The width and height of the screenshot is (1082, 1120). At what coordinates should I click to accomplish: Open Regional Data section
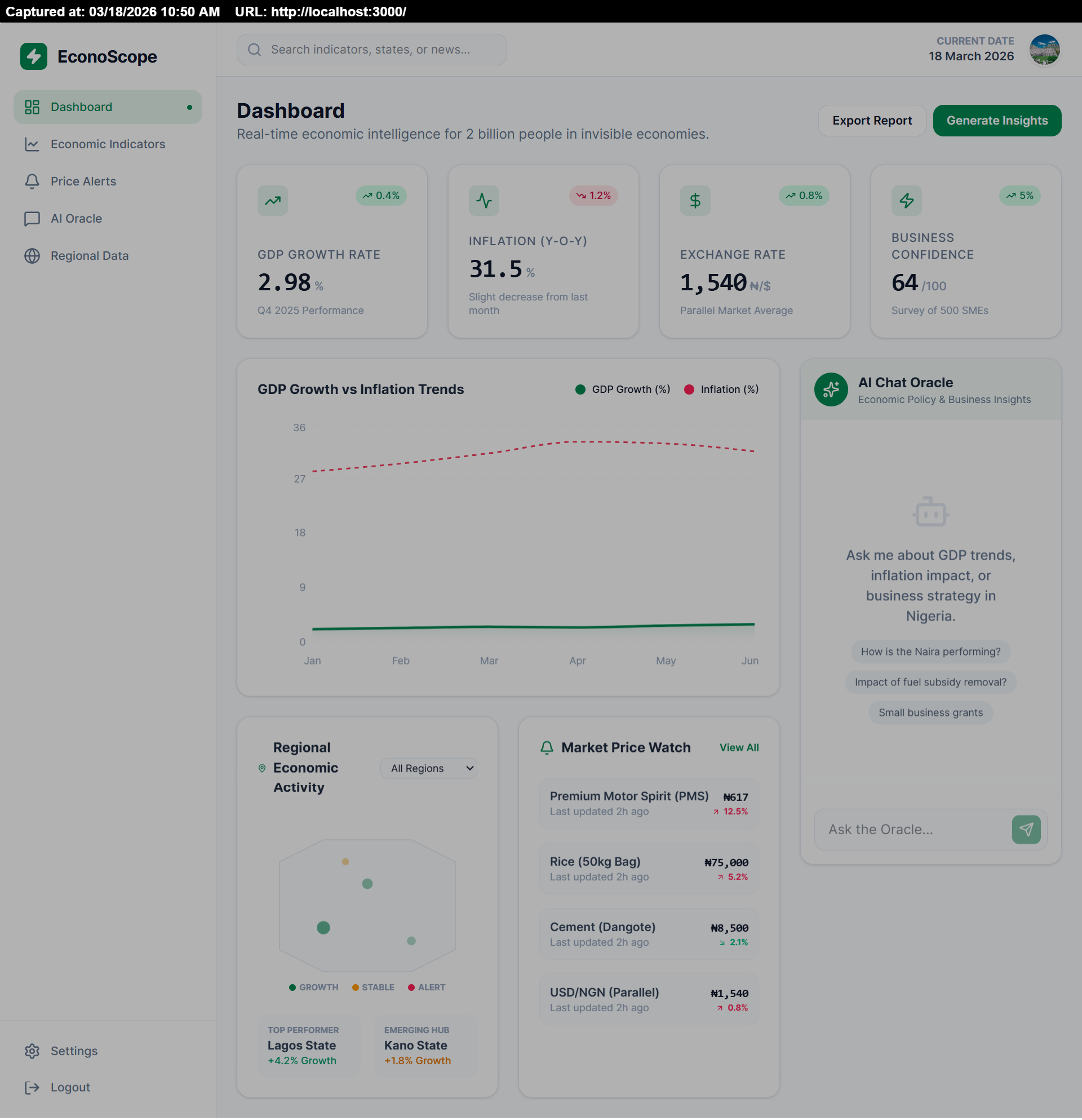pyautogui.click(x=89, y=255)
